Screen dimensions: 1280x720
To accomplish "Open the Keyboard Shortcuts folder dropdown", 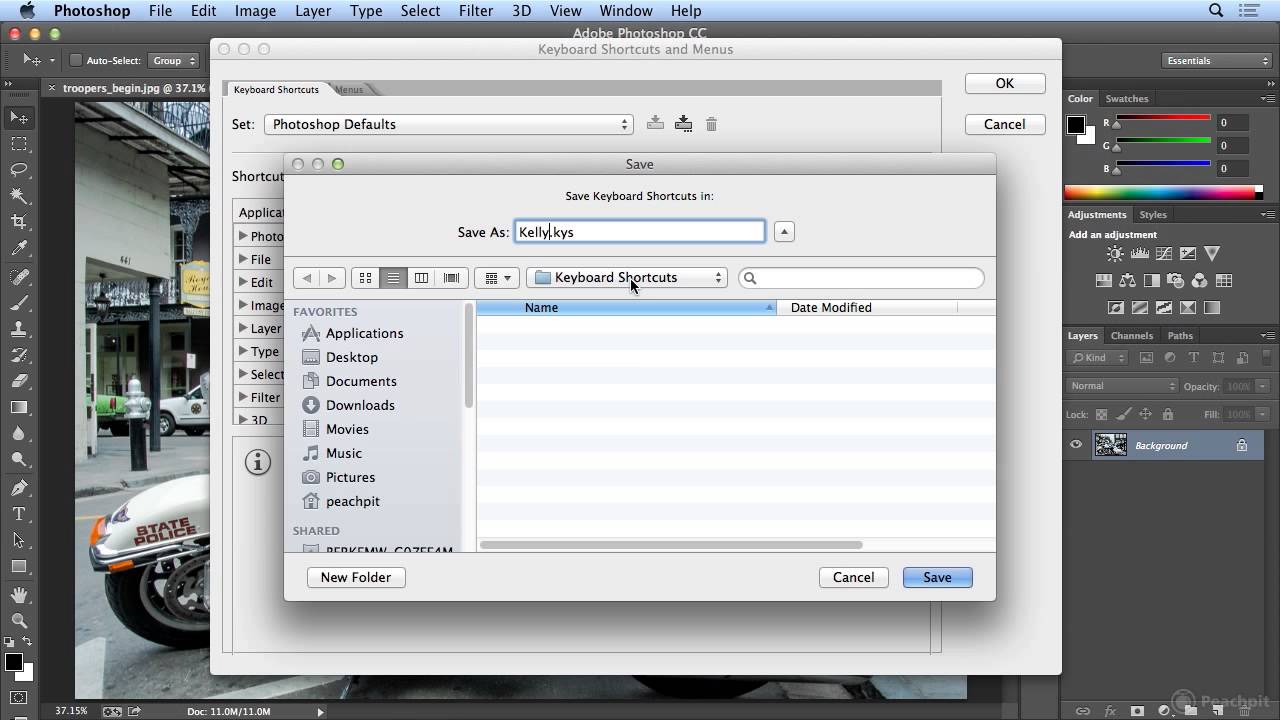I will [626, 278].
